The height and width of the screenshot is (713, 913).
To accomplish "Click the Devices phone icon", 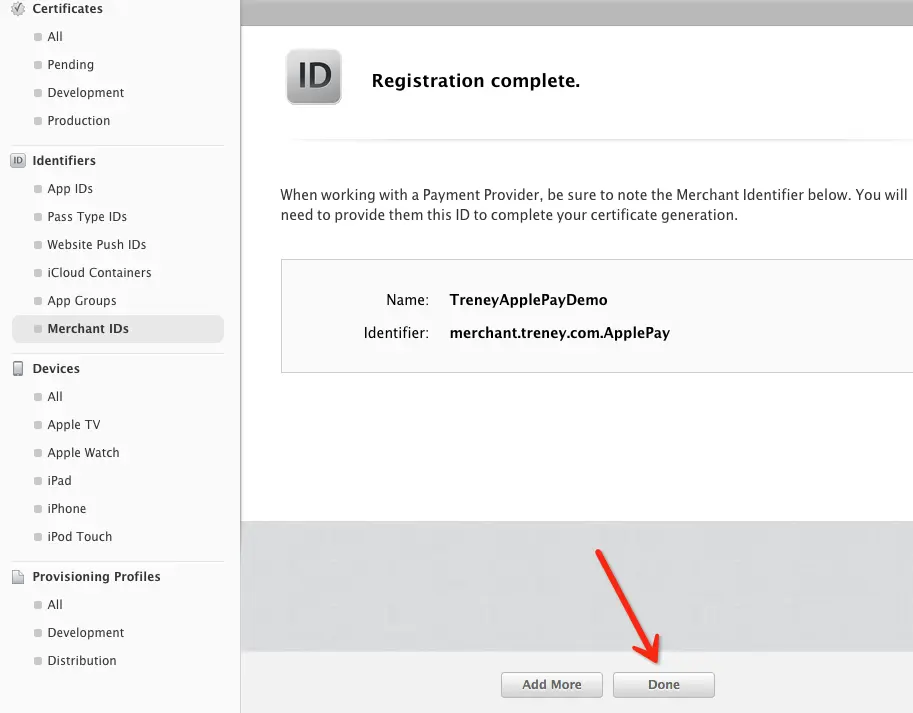I will tap(18, 368).
